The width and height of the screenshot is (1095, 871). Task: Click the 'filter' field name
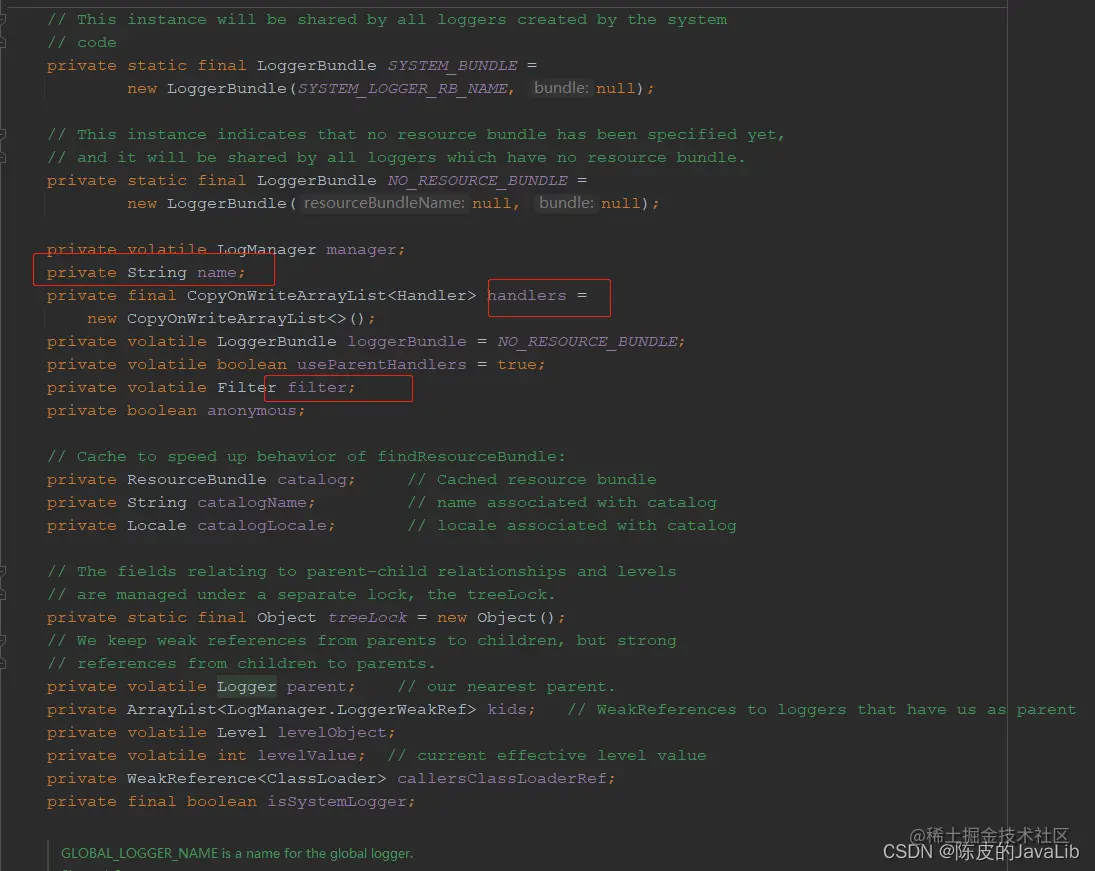(317, 388)
